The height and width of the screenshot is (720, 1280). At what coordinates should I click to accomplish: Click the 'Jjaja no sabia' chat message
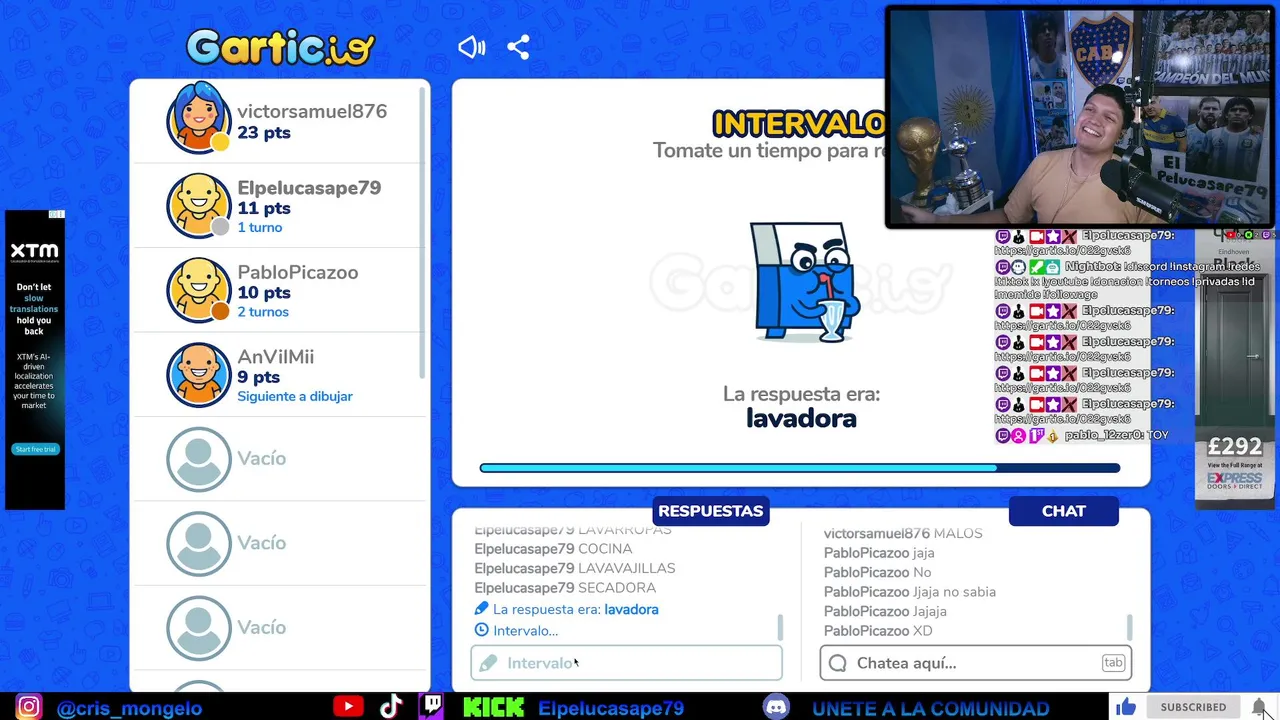910,592
